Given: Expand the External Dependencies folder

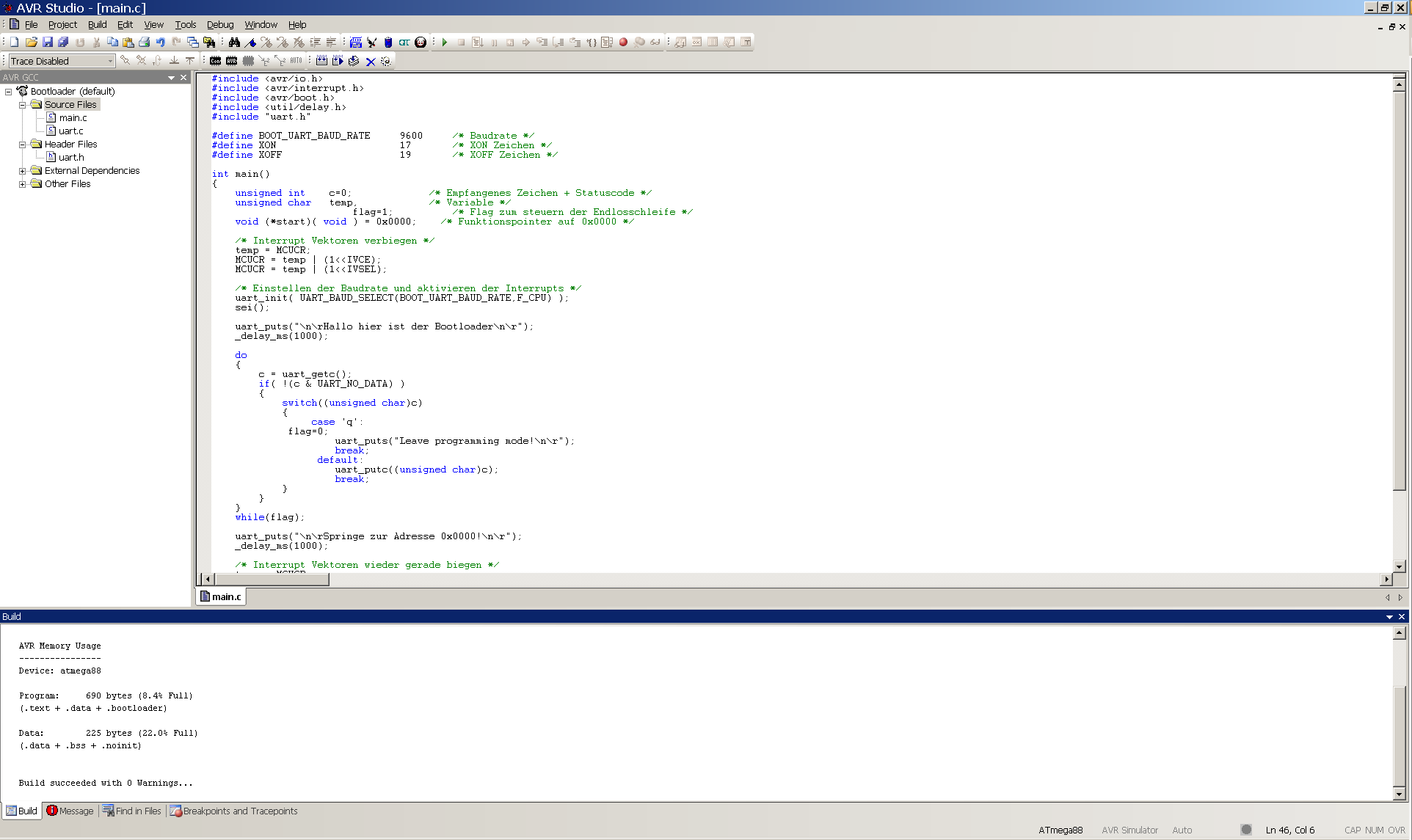Looking at the screenshot, I should (23, 171).
